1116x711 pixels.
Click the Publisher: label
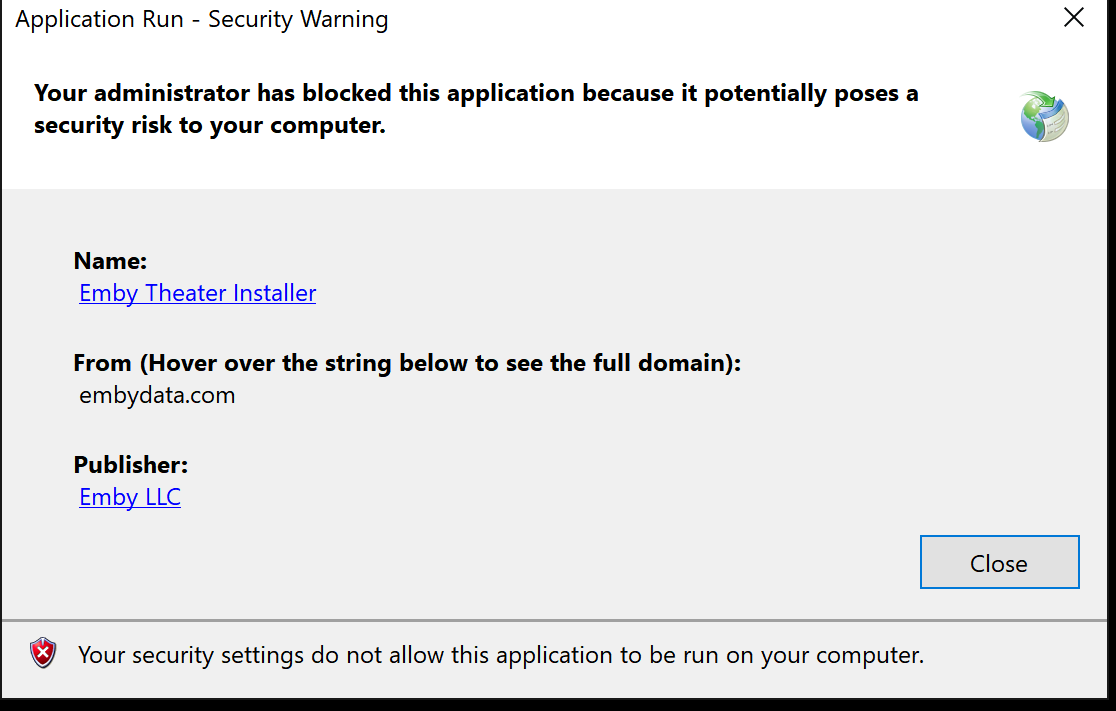click(131, 465)
